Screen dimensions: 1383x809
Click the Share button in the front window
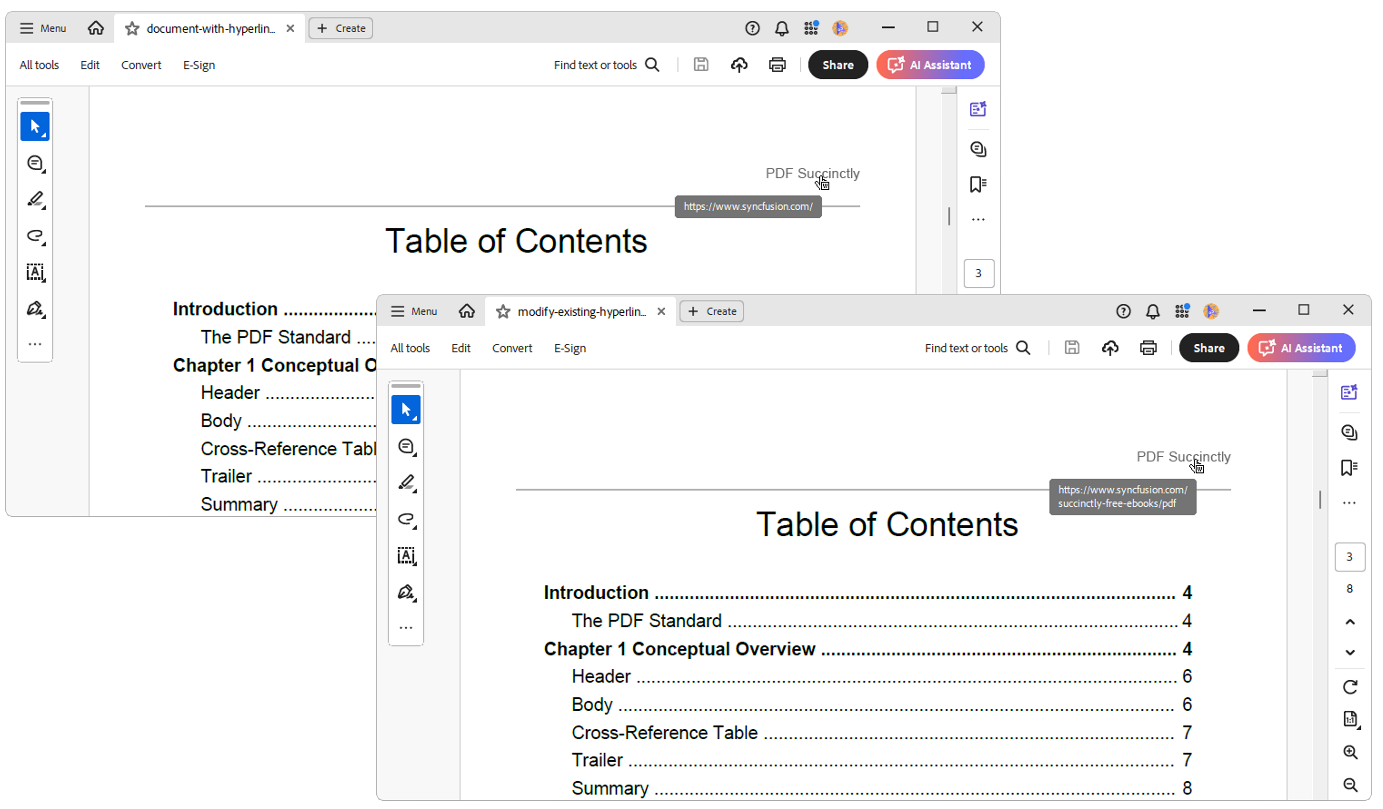click(x=1208, y=348)
